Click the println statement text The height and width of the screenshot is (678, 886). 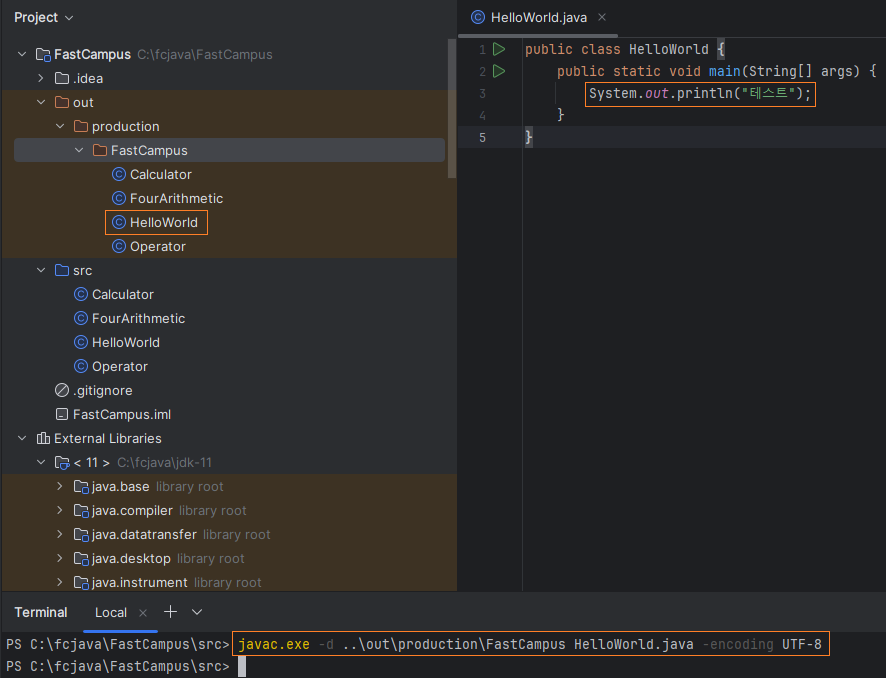(x=700, y=93)
